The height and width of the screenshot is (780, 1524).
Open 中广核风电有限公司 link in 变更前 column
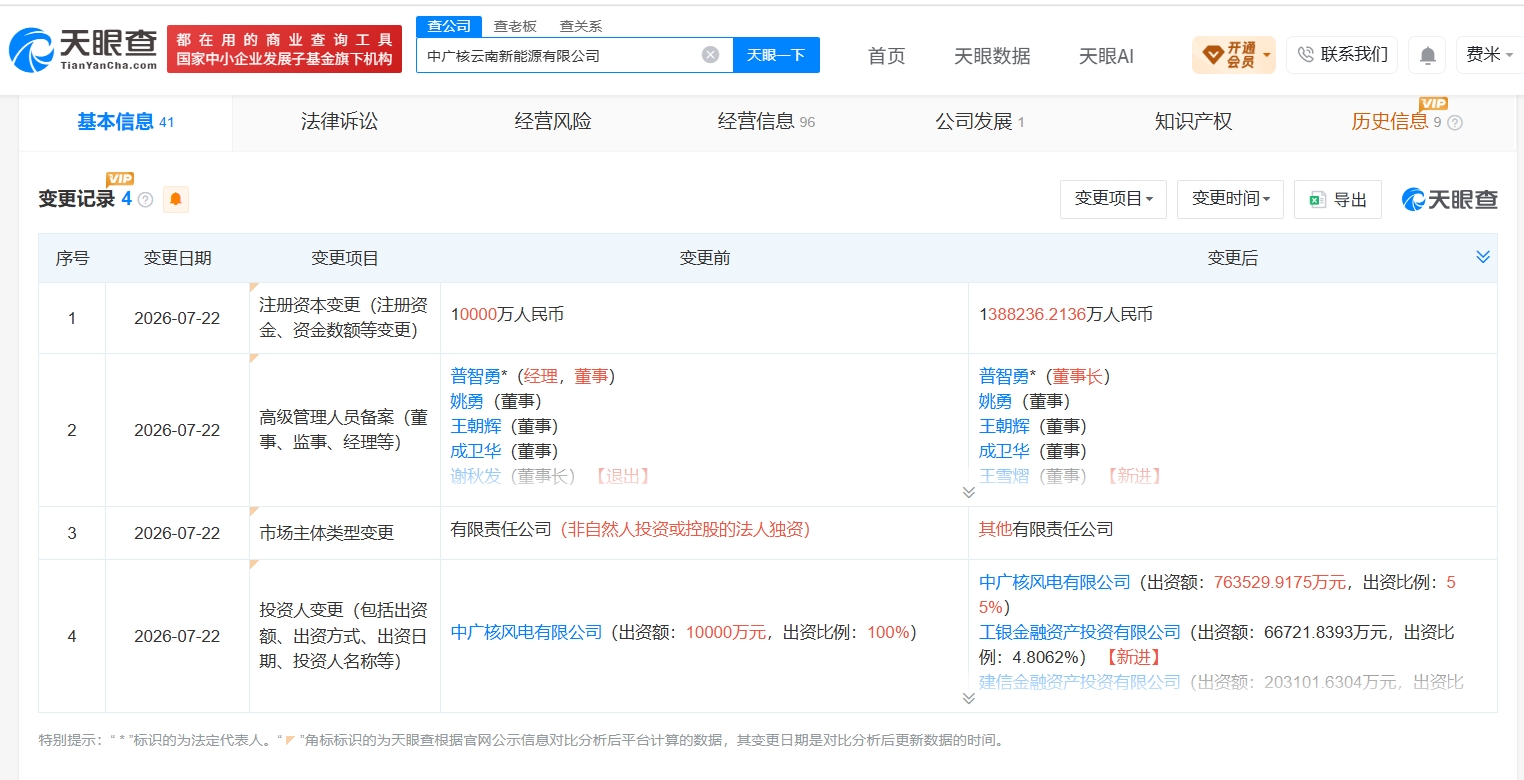[527, 633]
